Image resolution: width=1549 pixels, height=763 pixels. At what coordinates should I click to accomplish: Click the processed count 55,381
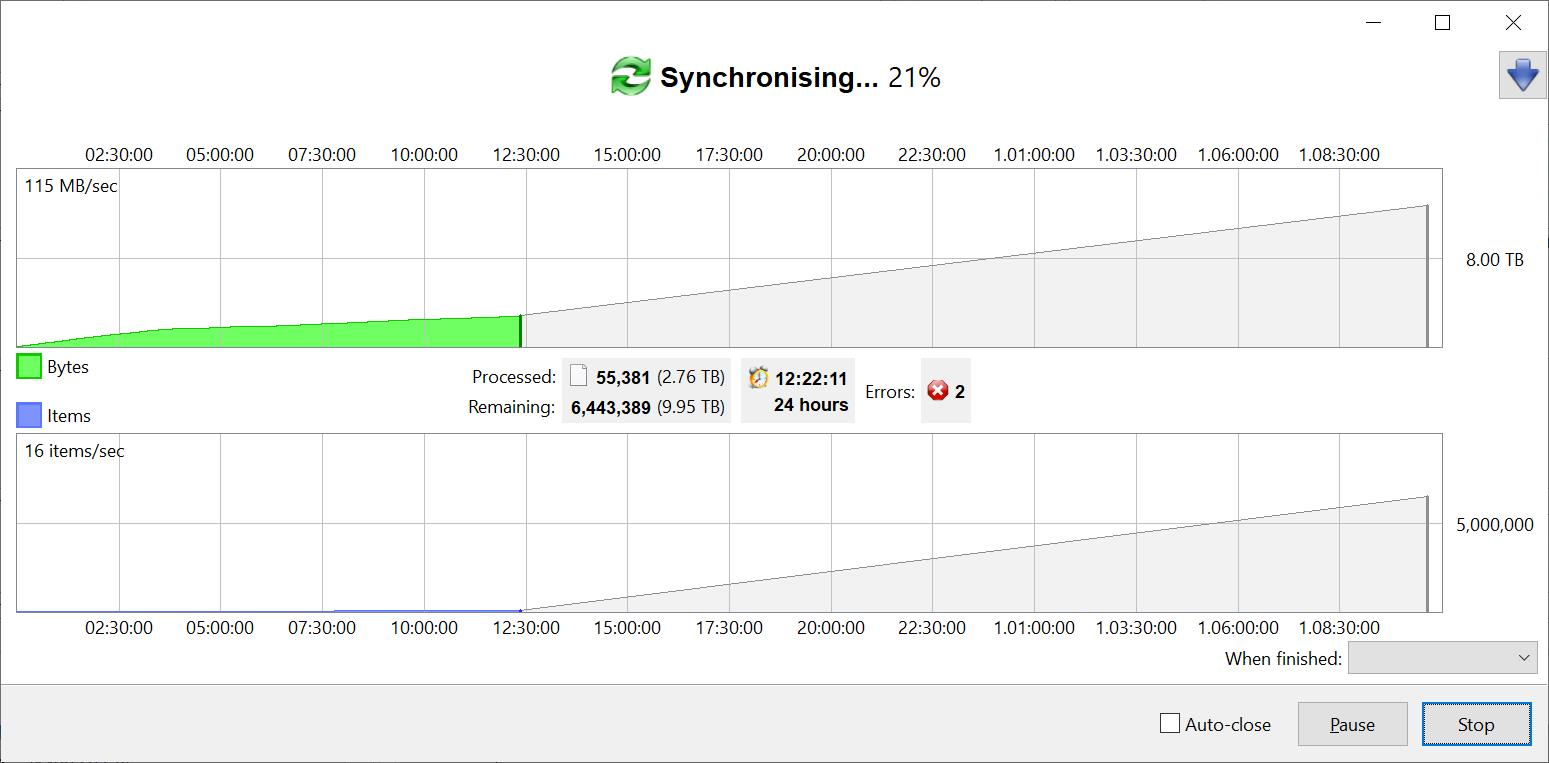pyautogui.click(x=623, y=378)
